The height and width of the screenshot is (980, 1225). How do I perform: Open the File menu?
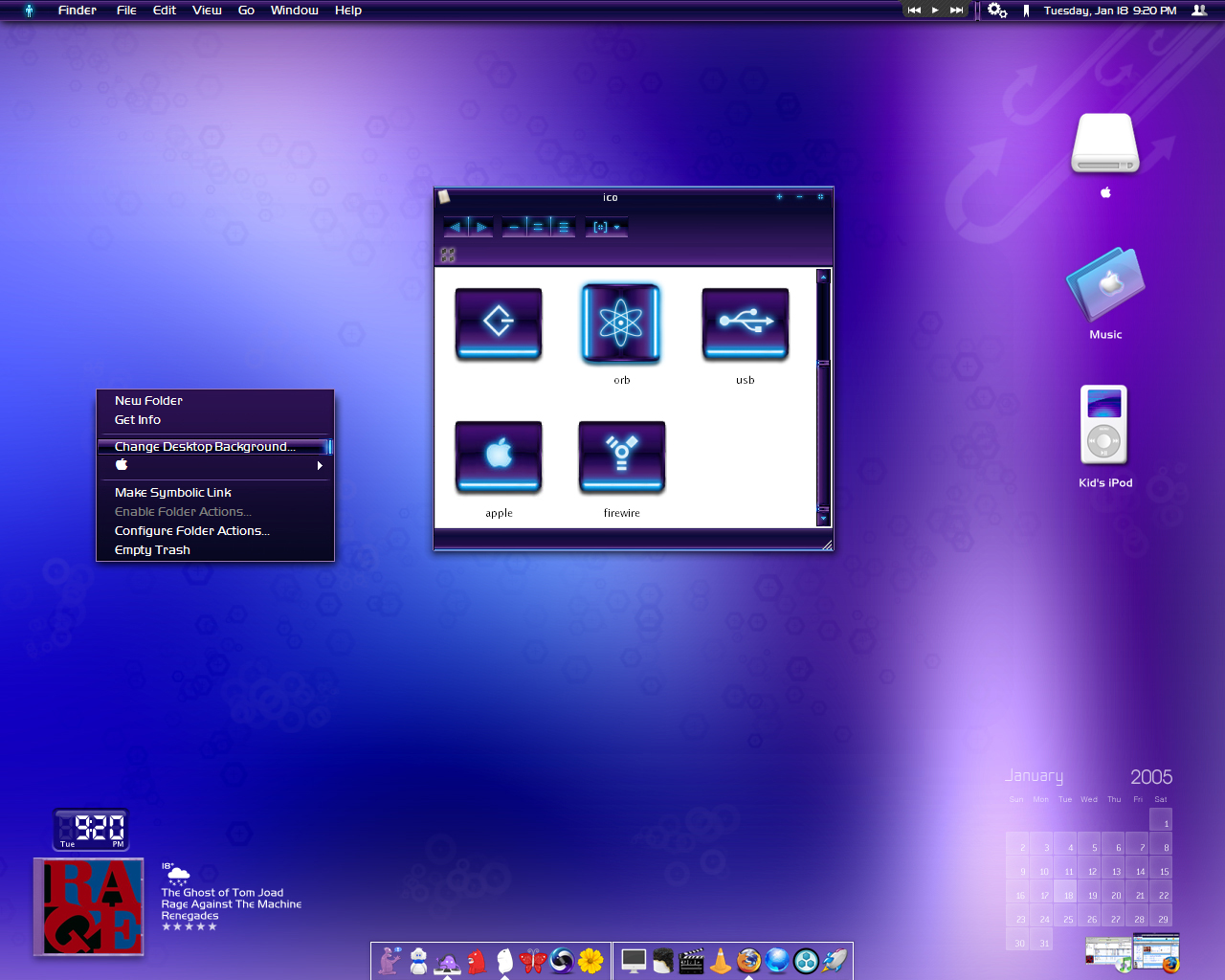pyautogui.click(x=126, y=10)
